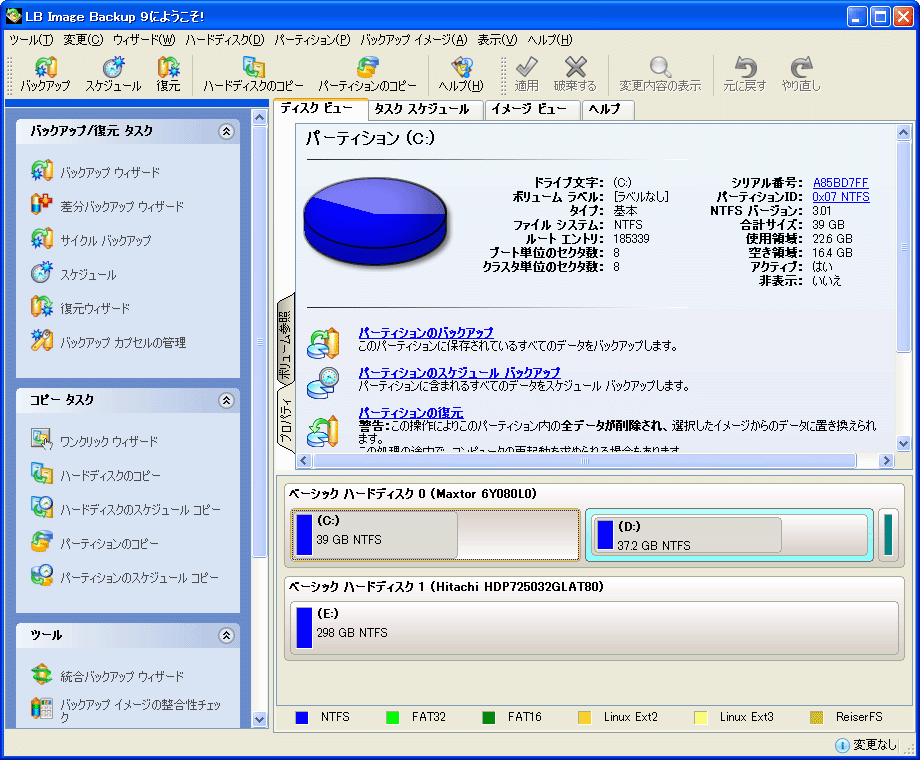The width and height of the screenshot is (920, 760).
Task: Open the ウィザード(W) menu
Action: point(144,40)
